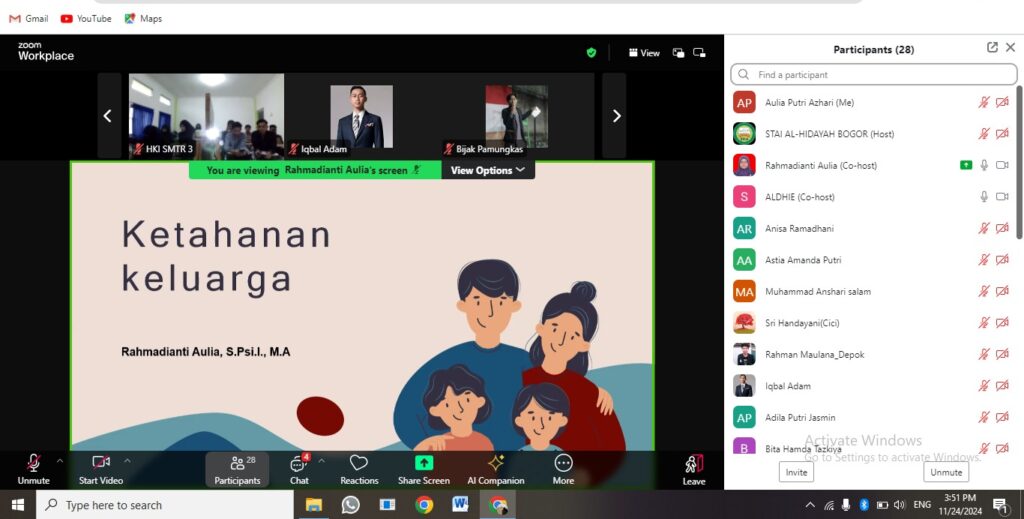
Task: Toggle Start Video camera button
Action: (x=101, y=463)
